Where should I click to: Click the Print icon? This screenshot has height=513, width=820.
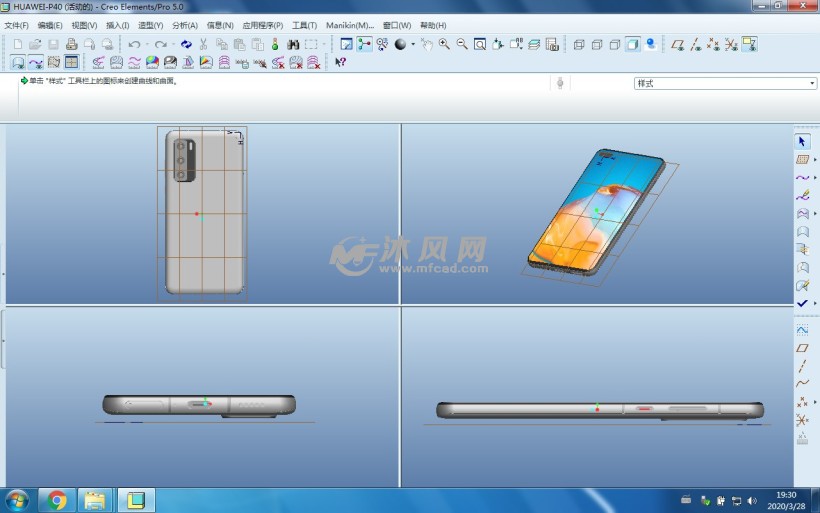72,44
